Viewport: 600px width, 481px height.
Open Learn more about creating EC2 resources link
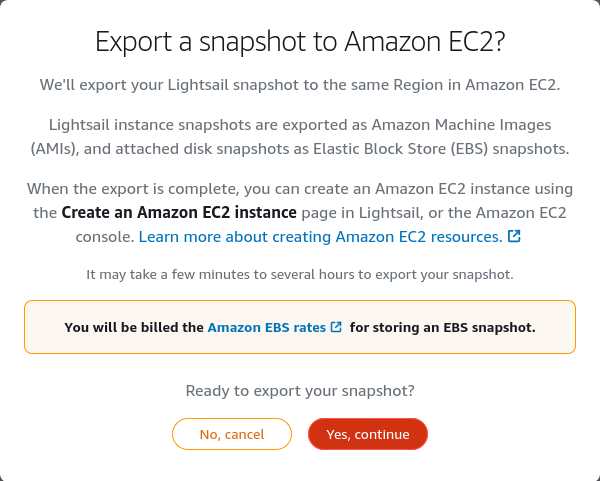tap(320, 237)
